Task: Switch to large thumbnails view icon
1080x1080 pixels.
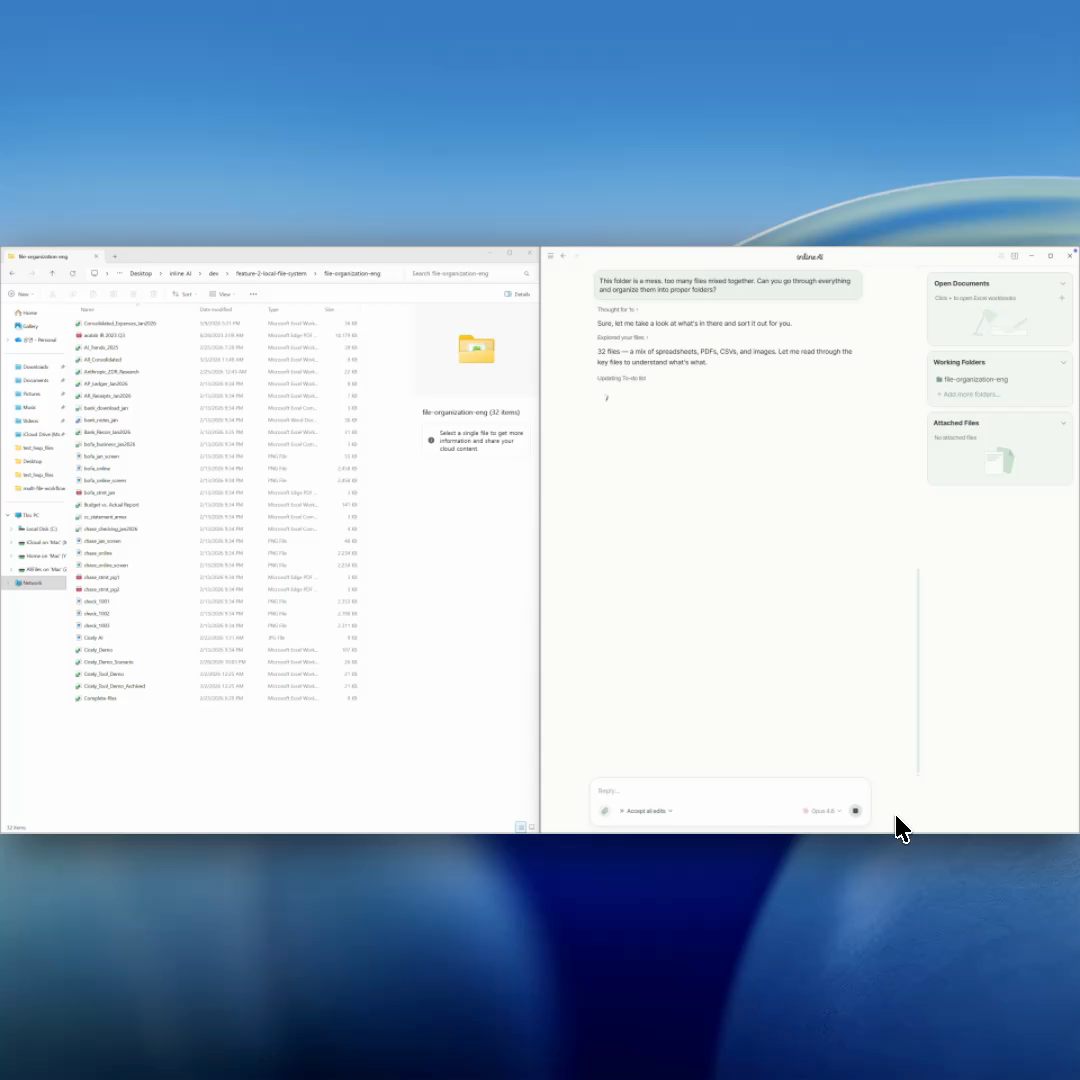Action: (531, 827)
